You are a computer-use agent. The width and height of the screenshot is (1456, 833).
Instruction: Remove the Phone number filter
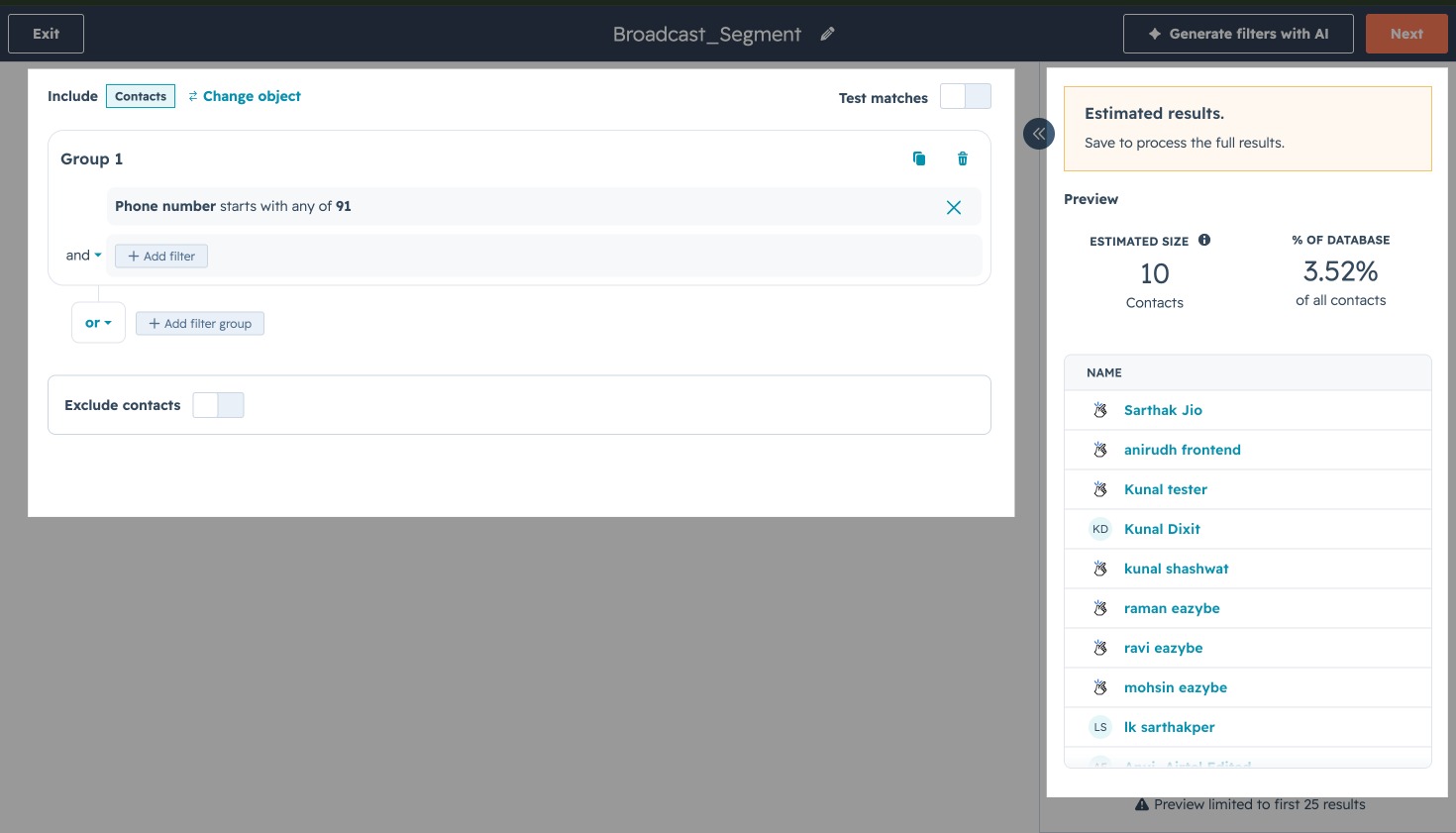point(954,207)
